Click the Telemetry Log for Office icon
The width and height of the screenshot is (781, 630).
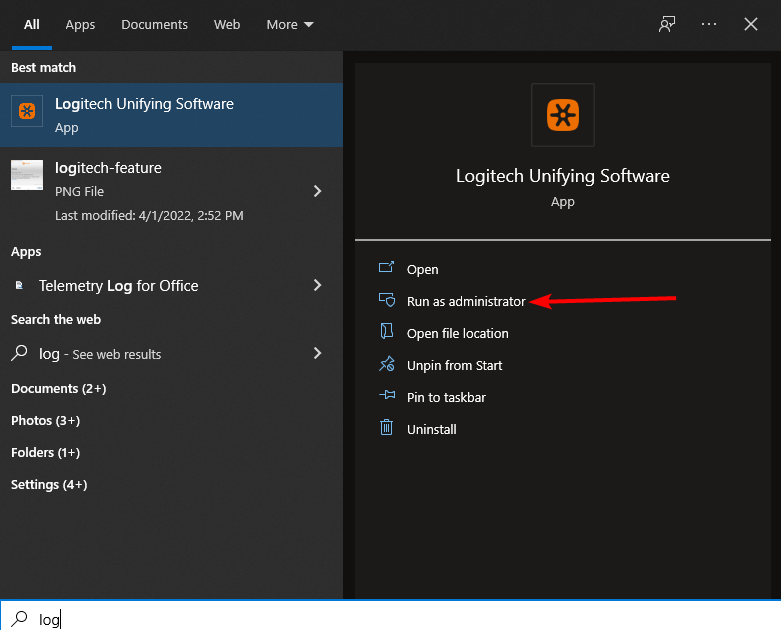coord(19,286)
